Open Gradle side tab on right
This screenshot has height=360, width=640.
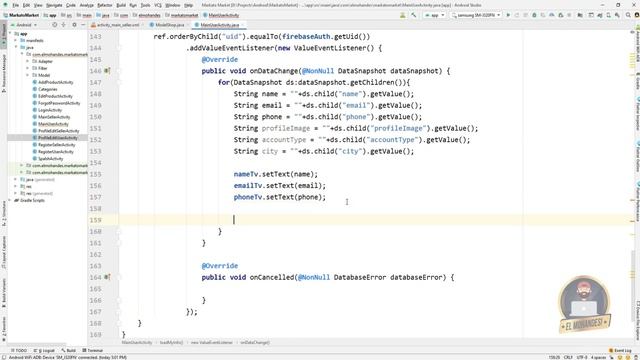[637, 82]
